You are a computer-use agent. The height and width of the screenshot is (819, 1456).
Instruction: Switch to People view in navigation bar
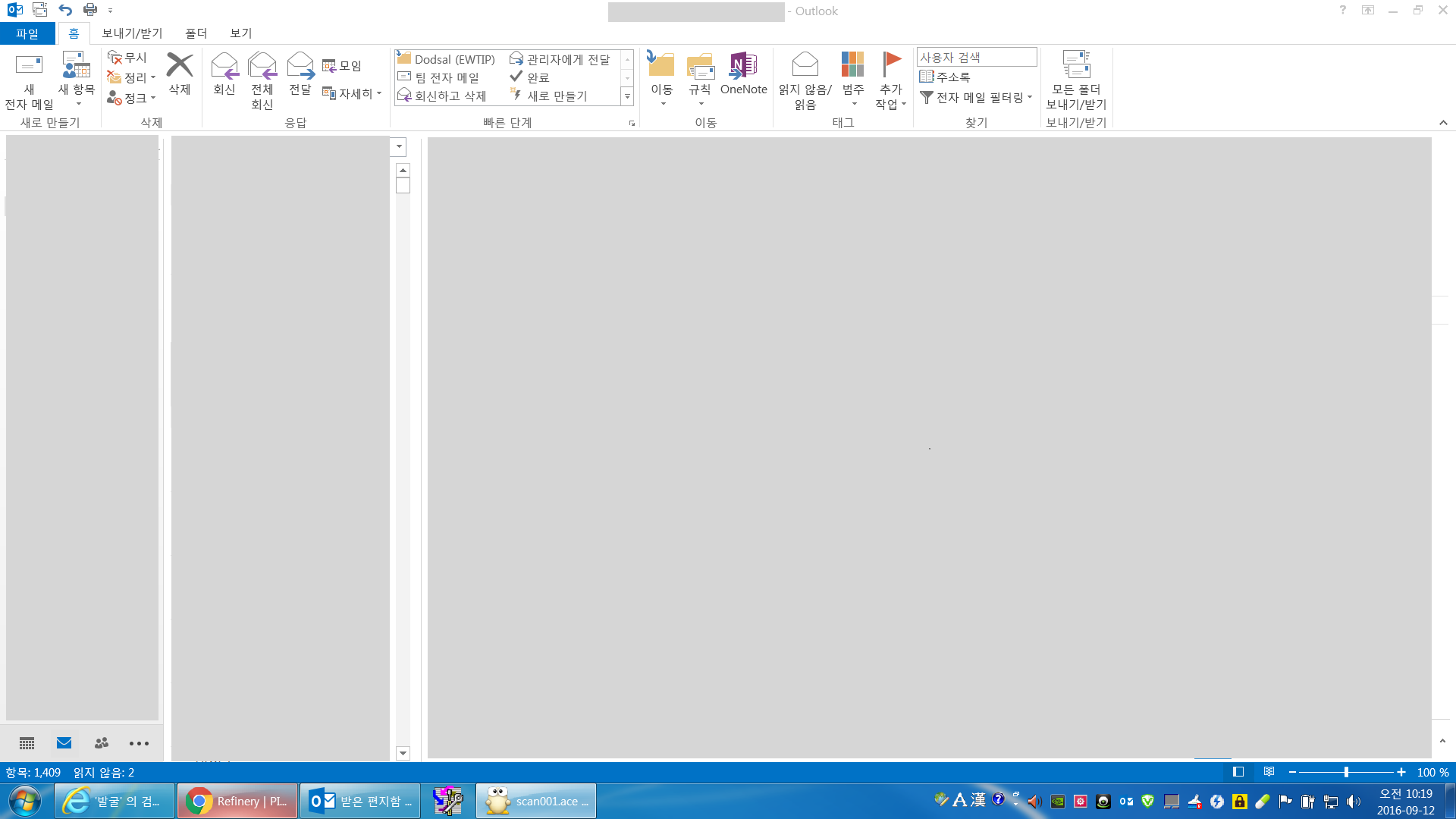[102, 743]
